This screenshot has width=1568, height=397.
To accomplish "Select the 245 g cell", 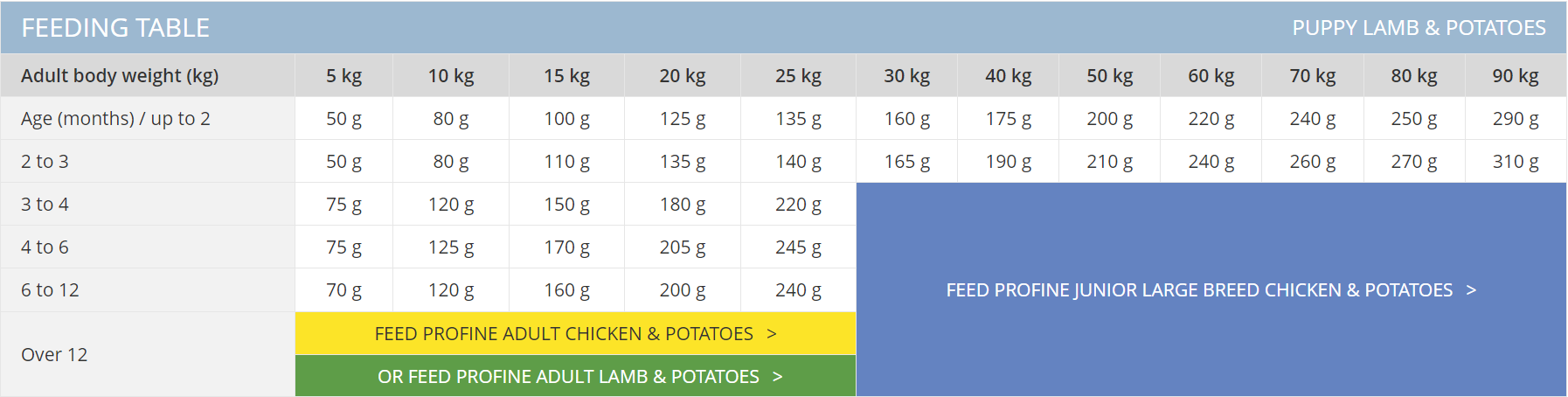I will 798,247.
